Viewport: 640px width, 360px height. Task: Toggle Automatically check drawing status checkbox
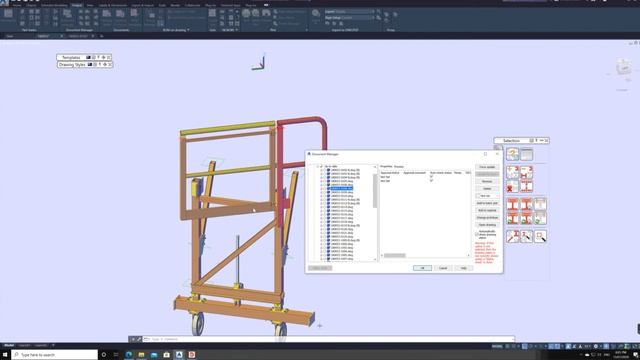477,234
